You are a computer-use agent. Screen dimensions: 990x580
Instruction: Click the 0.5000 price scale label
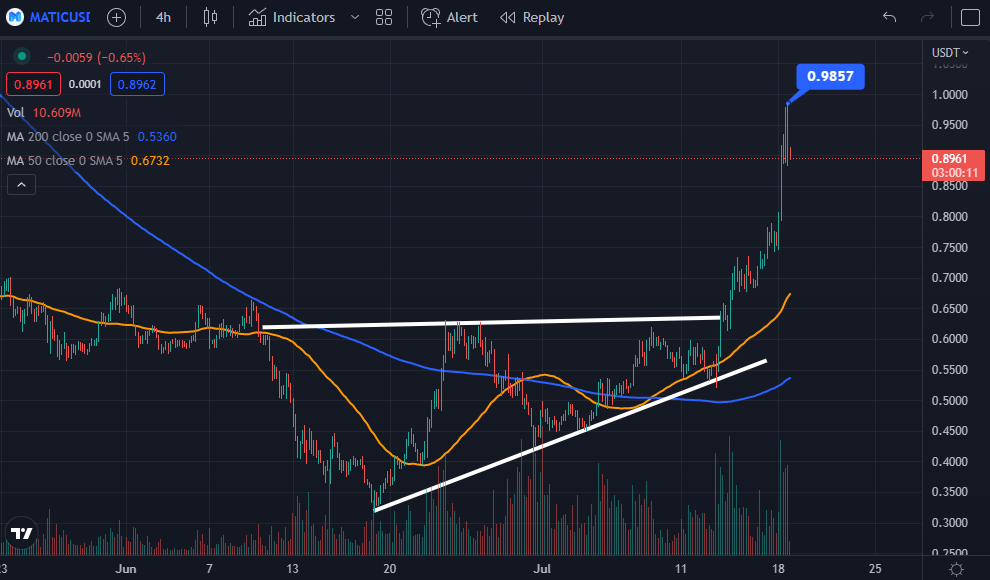click(x=950, y=401)
